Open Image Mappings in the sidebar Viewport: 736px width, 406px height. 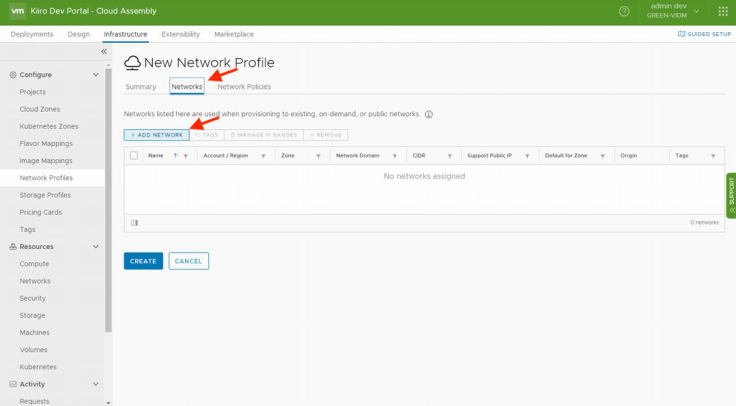46,161
